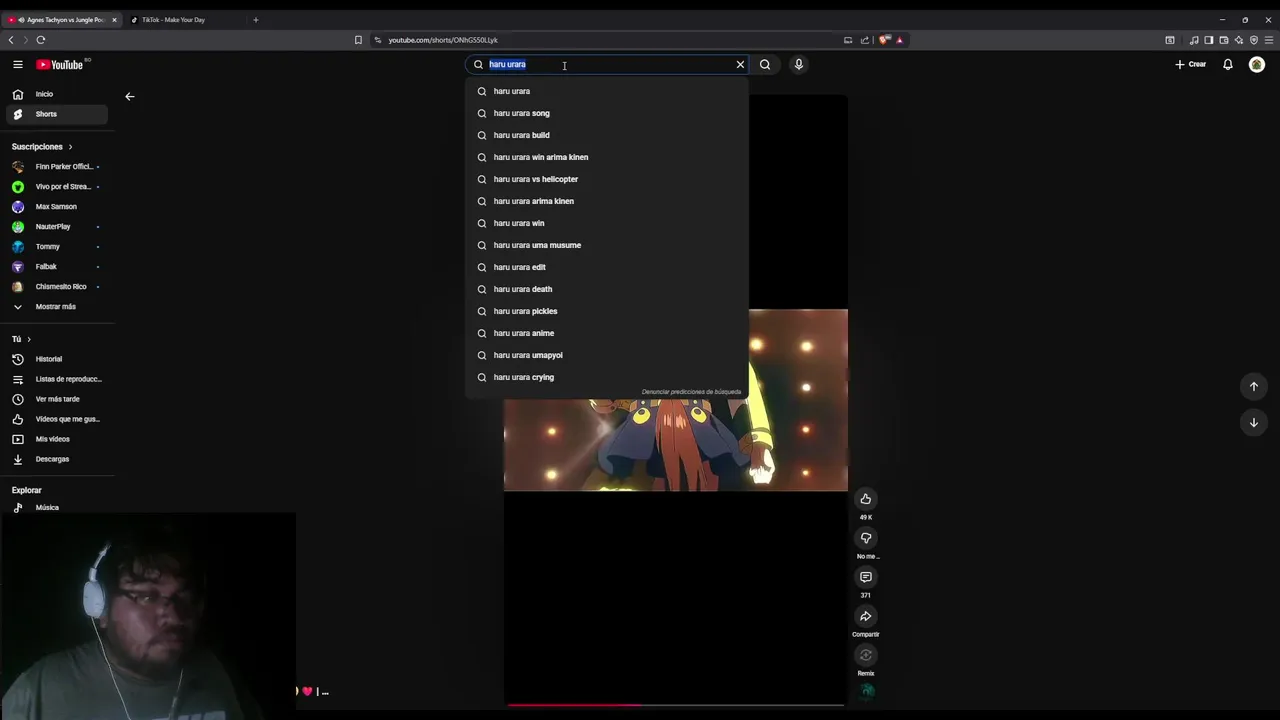The height and width of the screenshot is (720, 1280).
Task: Open the notifications bell
Action: (1228, 64)
